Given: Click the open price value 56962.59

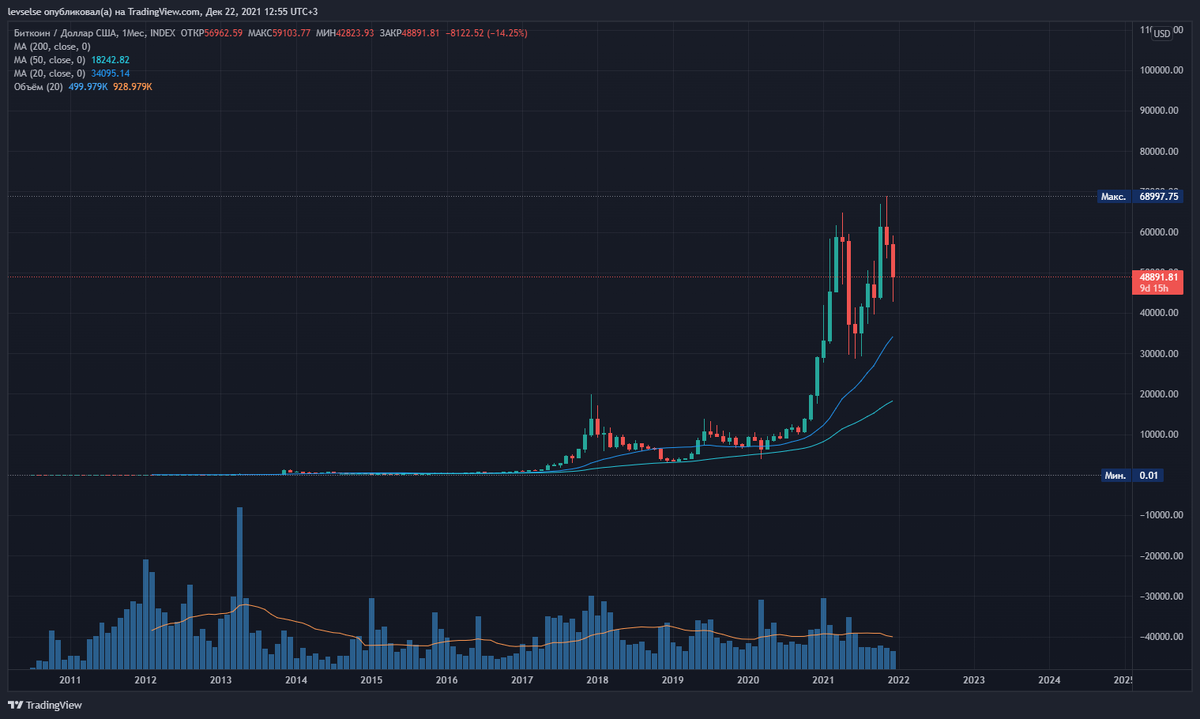Looking at the screenshot, I should [x=224, y=33].
